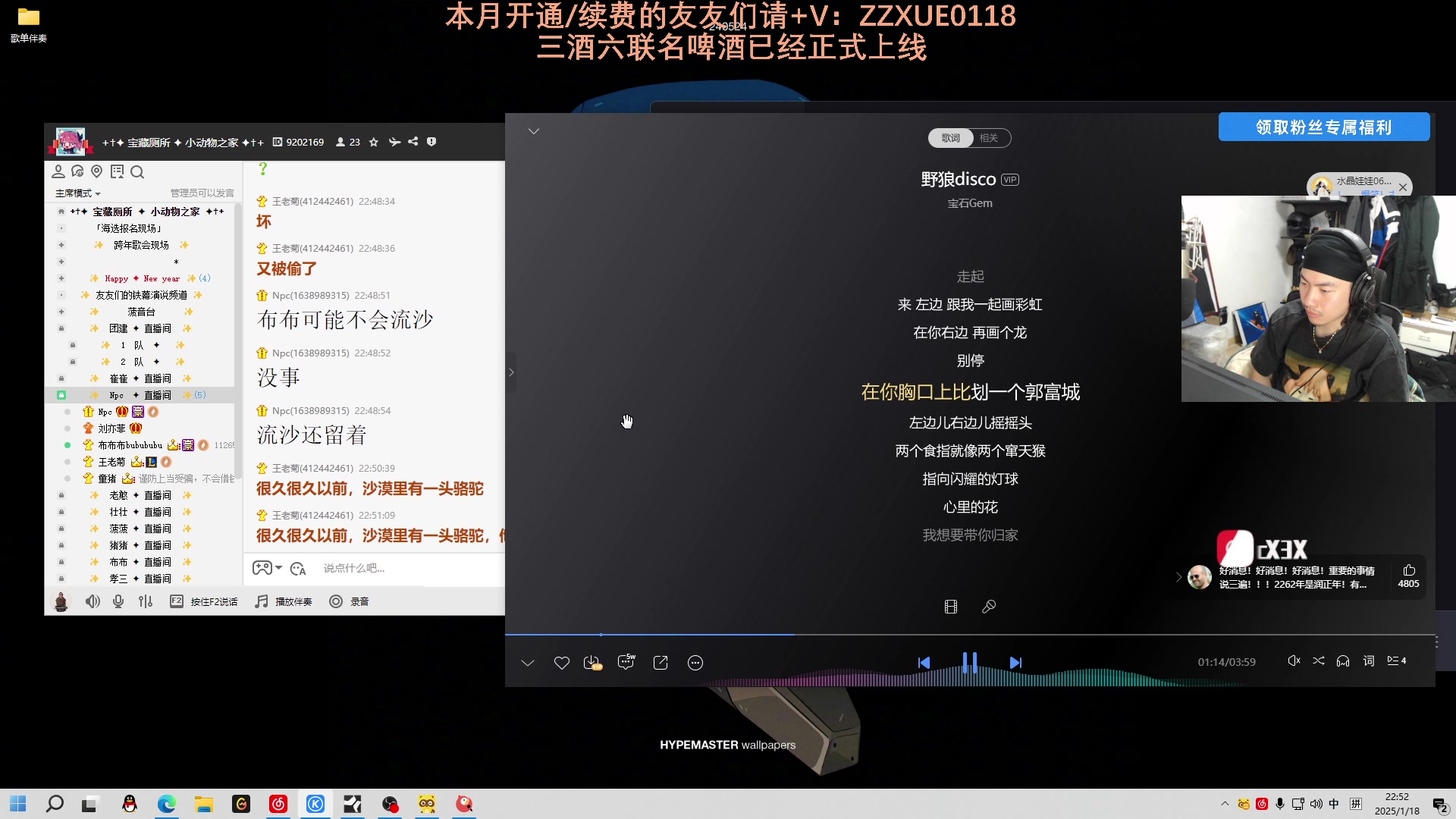The image size is (1456, 819).
Task: Close the 水晶娃娃06 popup
Action: tap(1403, 187)
